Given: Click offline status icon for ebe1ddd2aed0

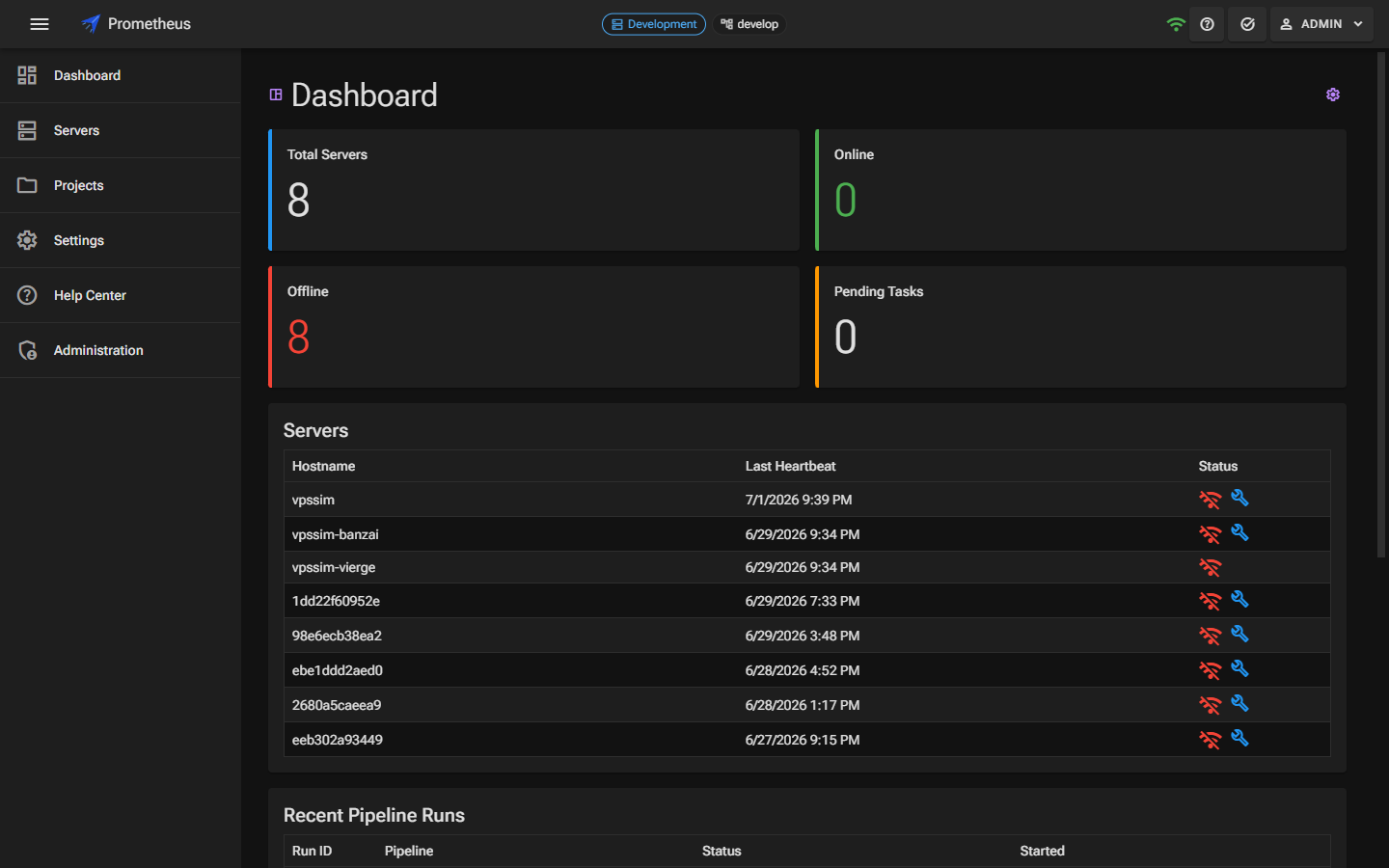Looking at the screenshot, I should click(1210, 670).
